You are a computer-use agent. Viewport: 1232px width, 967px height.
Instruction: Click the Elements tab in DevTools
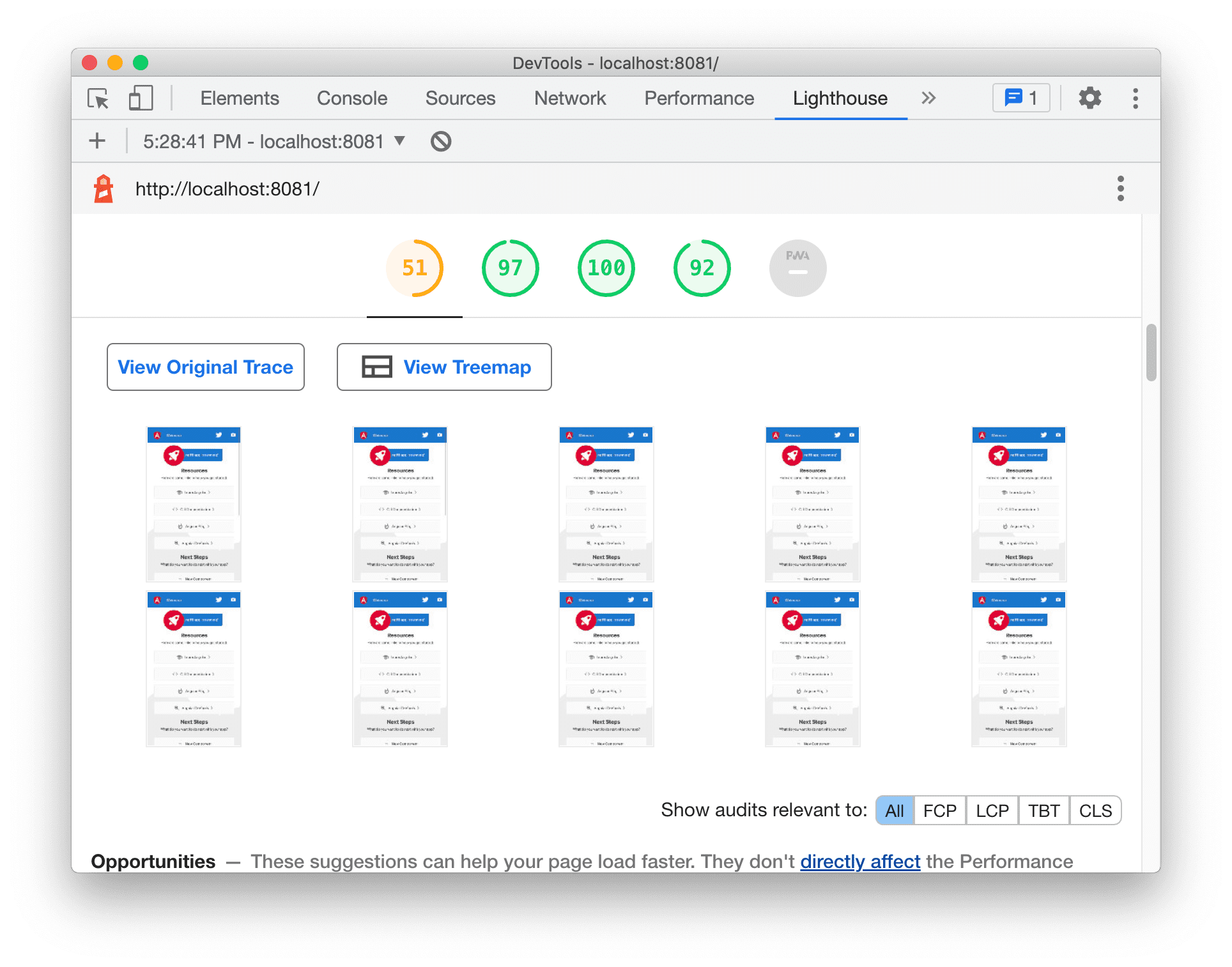coord(237,97)
